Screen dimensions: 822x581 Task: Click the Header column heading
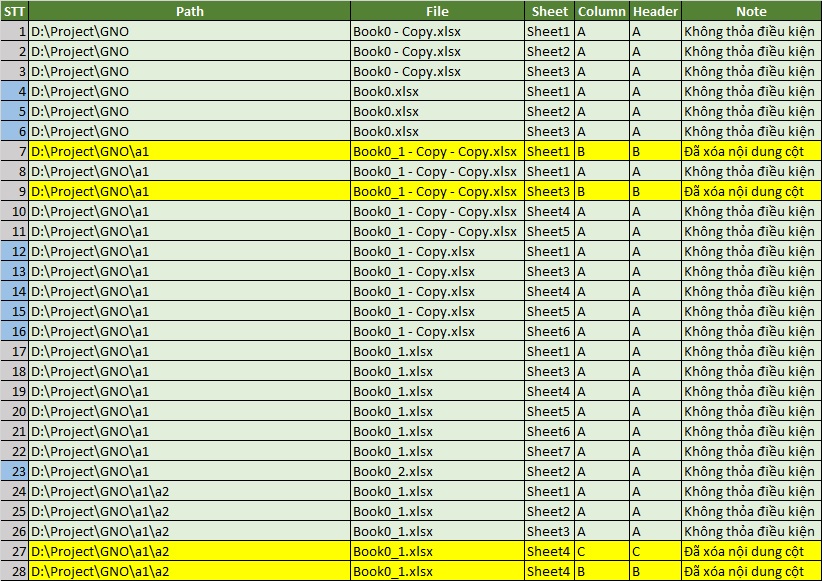655,11
